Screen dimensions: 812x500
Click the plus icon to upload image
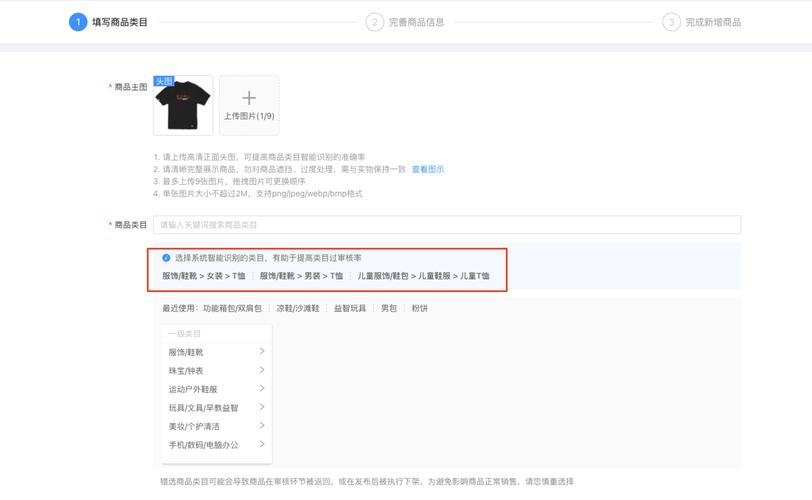(x=249, y=98)
